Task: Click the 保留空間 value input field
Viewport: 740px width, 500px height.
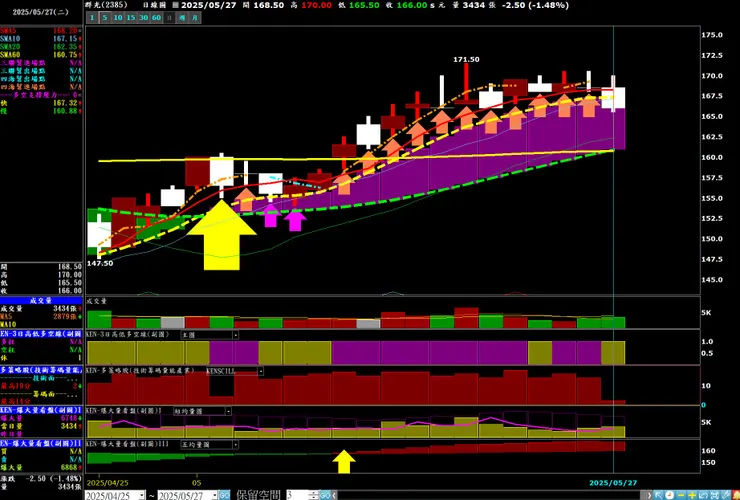Action: (296, 495)
